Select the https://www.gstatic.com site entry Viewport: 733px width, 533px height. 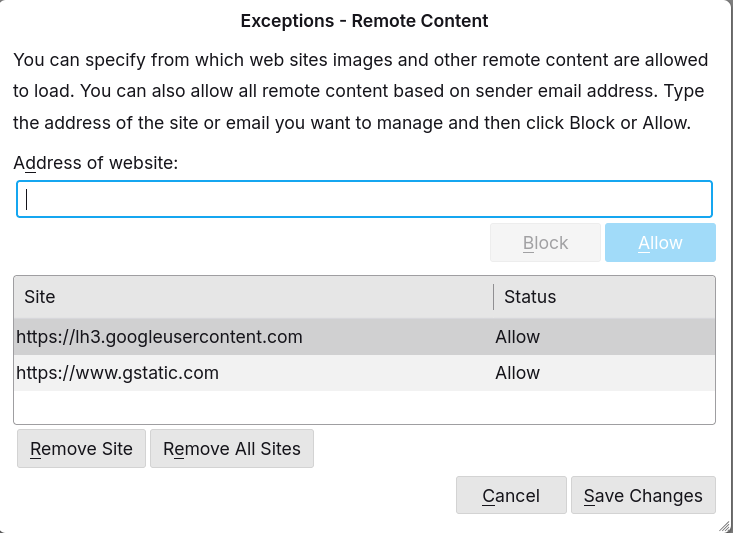tap(365, 373)
